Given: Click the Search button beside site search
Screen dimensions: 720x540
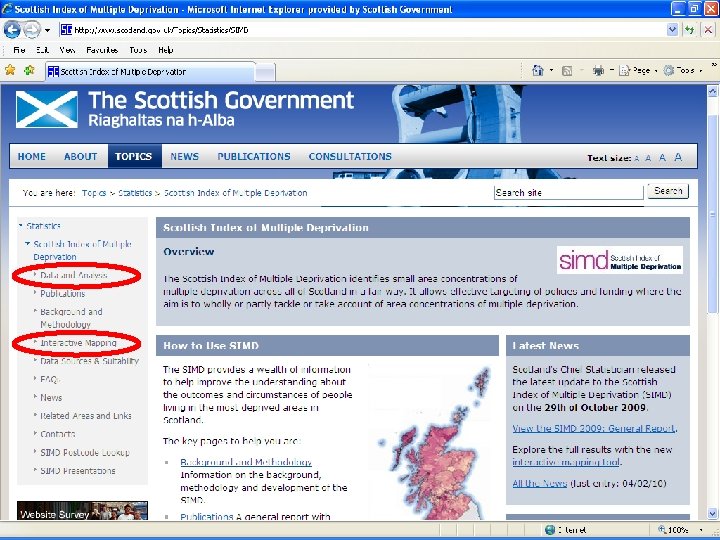Looking at the screenshot, I should click(x=668, y=191).
